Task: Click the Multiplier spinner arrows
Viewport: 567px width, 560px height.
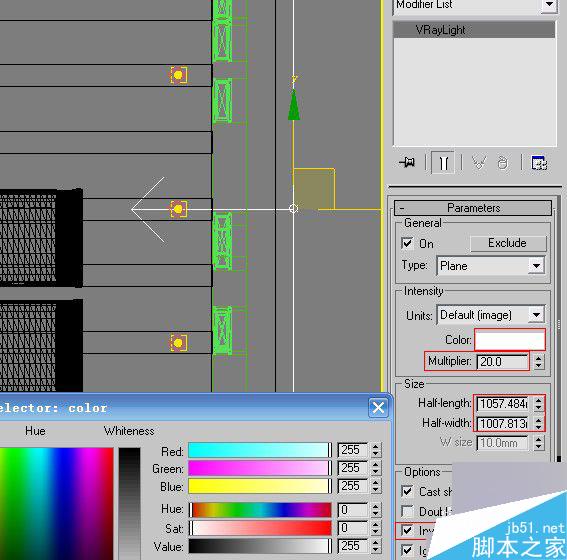Action: click(x=538, y=362)
